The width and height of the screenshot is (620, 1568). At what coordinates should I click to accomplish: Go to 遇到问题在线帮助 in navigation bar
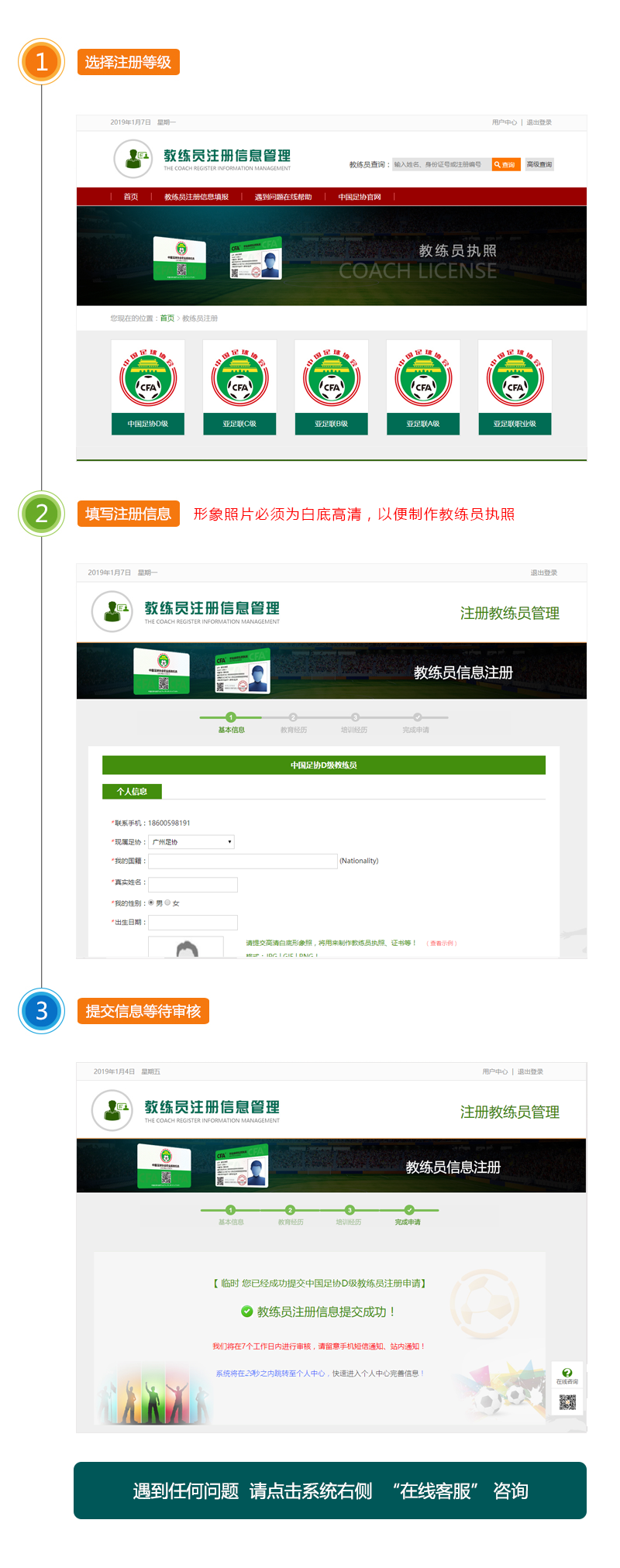click(283, 197)
